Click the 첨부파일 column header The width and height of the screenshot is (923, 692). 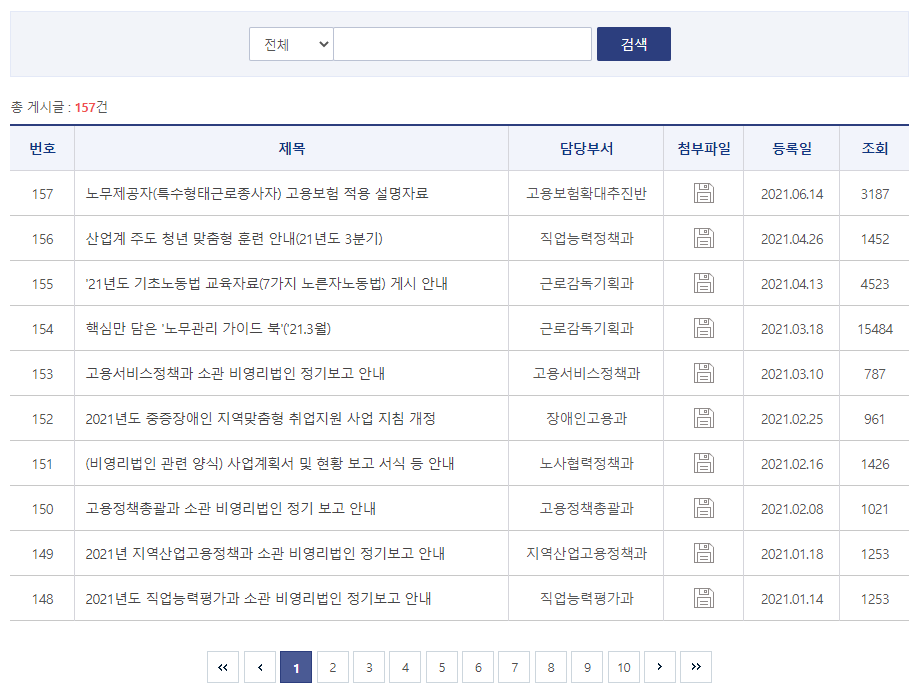pyautogui.click(x=703, y=148)
